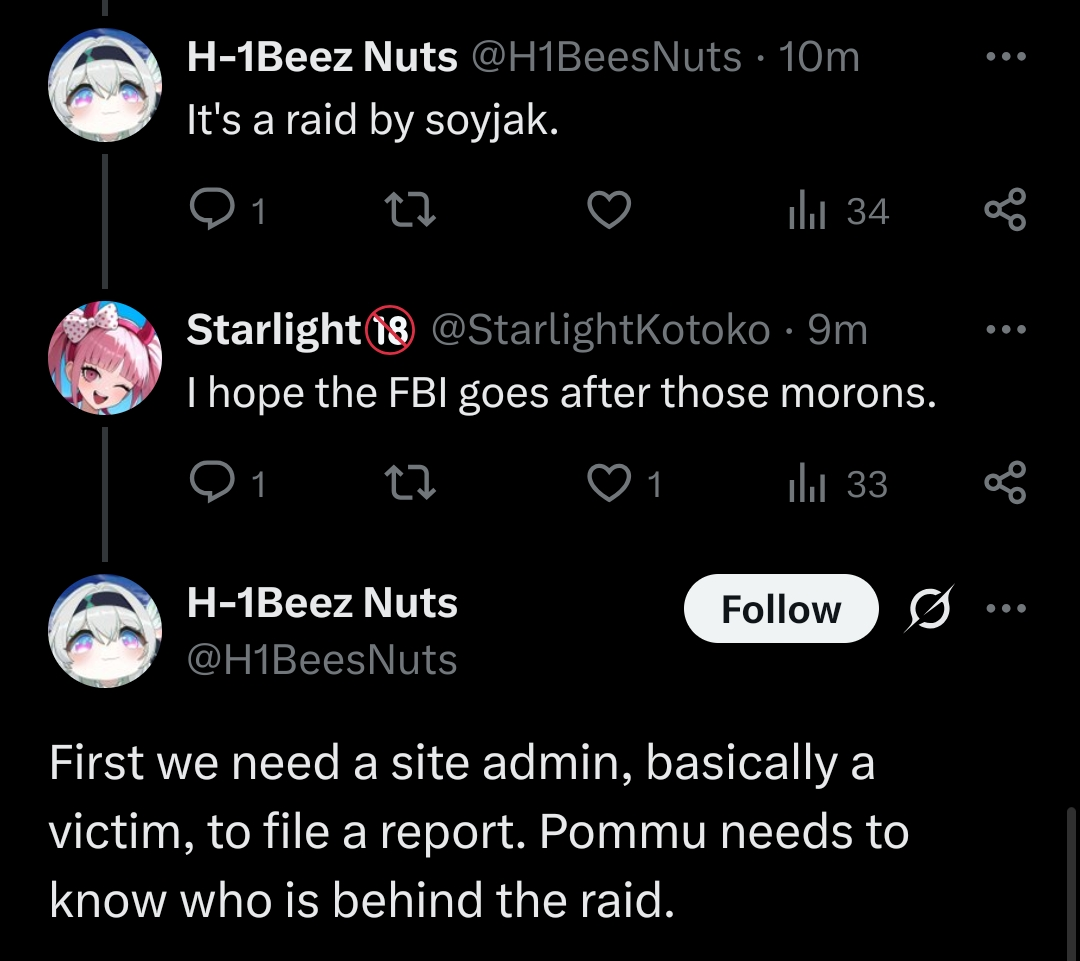Image resolution: width=1080 pixels, height=961 pixels.
Task: Open more options on Starlight's 9m tweet
Action: [1005, 329]
